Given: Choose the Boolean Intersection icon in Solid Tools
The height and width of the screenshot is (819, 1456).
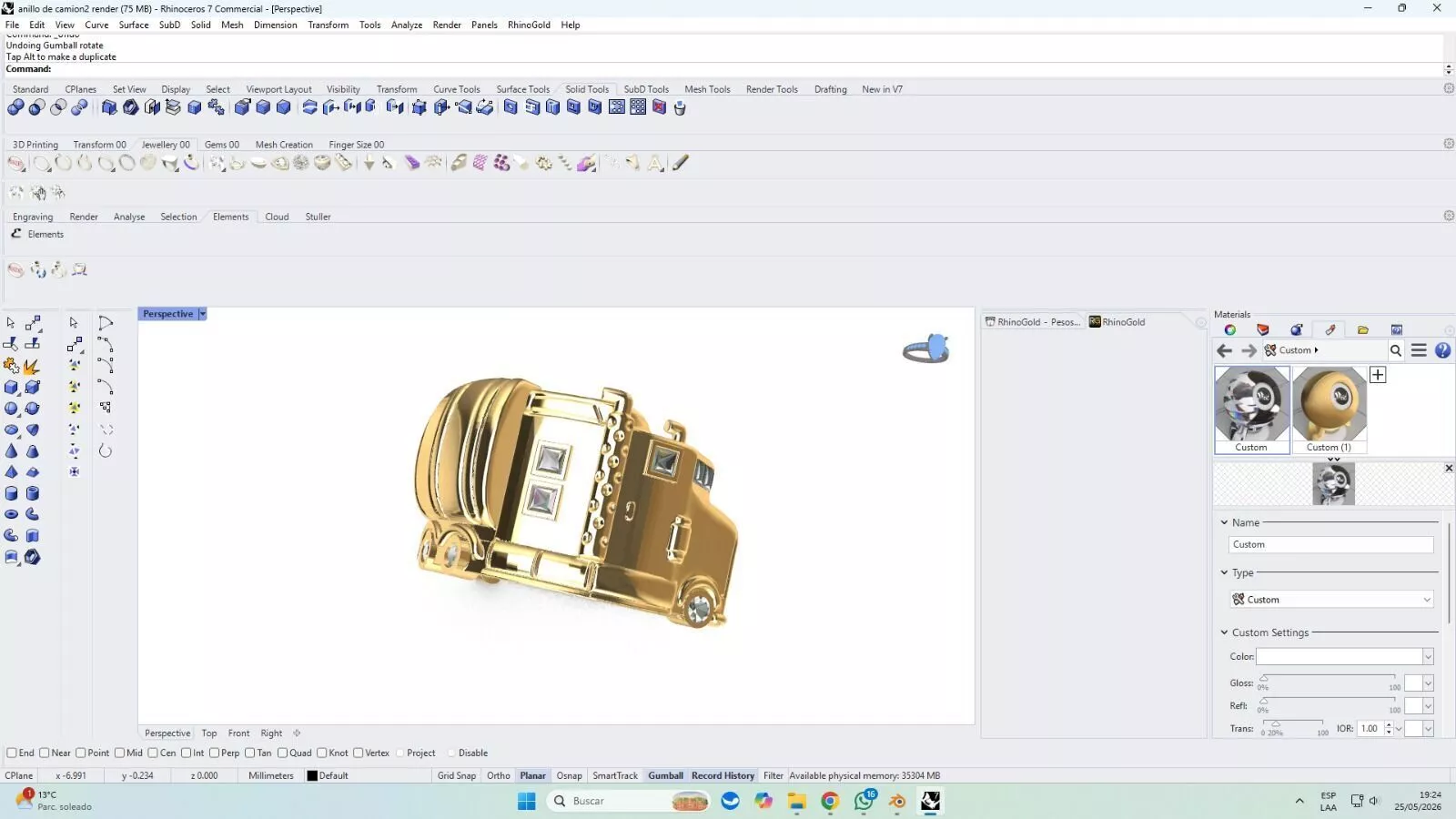Looking at the screenshot, I should coord(58,107).
